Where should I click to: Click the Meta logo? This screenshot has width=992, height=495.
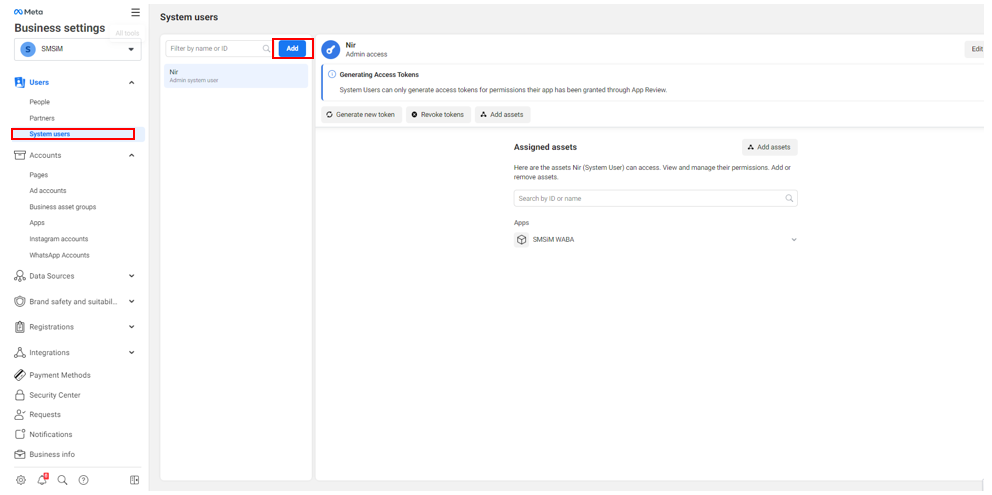(x=28, y=12)
